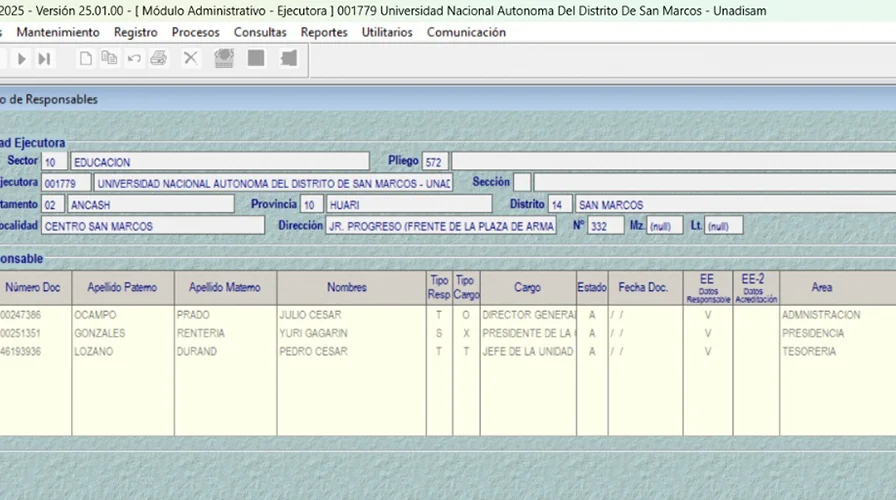The width and height of the screenshot is (896, 500).
Task: Click the TESORERIA area cell
Action: pos(838,351)
